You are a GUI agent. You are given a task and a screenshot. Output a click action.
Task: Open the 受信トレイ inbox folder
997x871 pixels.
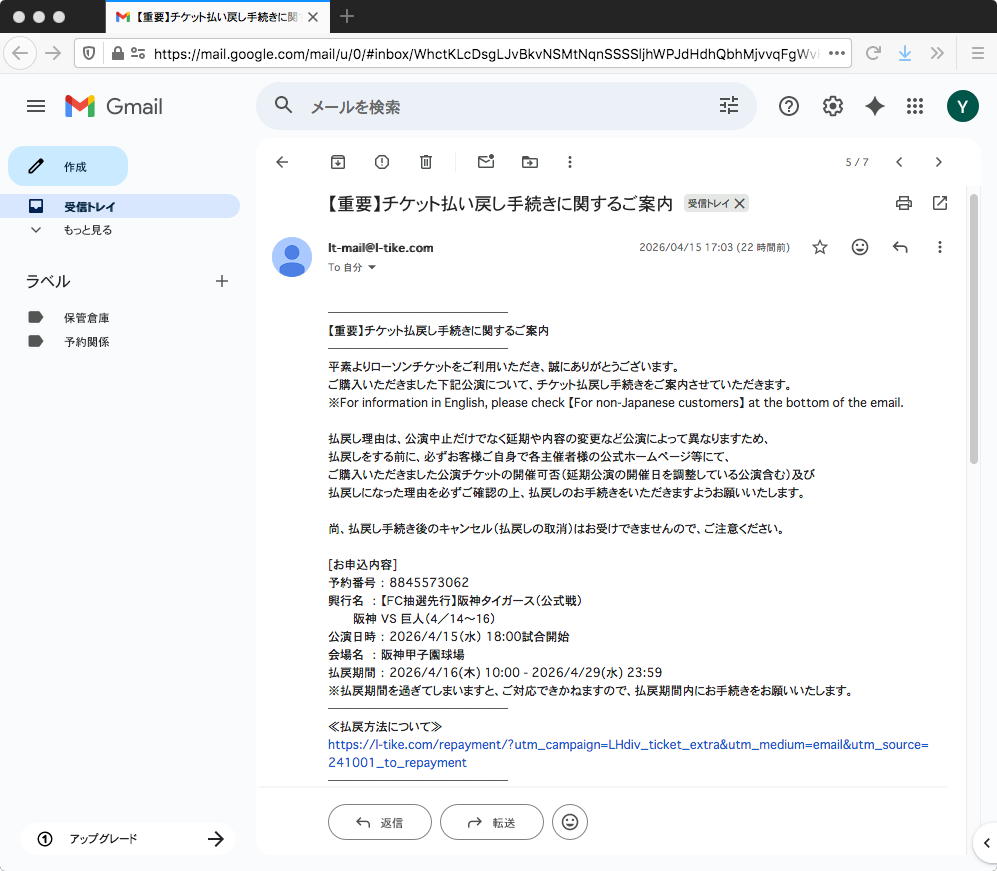(120, 206)
